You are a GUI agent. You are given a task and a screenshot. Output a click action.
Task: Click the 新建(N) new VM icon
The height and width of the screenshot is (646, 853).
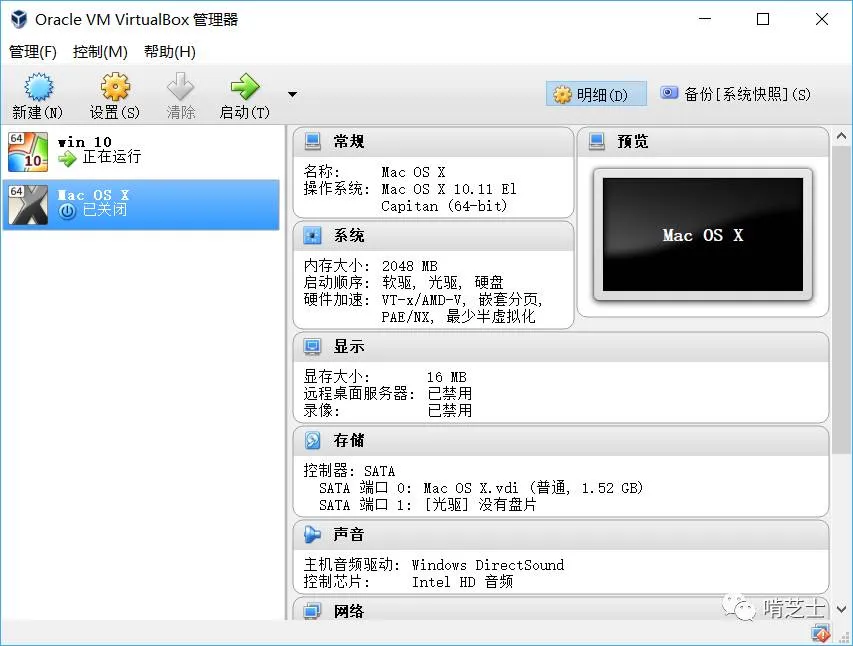click(x=38, y=87)
